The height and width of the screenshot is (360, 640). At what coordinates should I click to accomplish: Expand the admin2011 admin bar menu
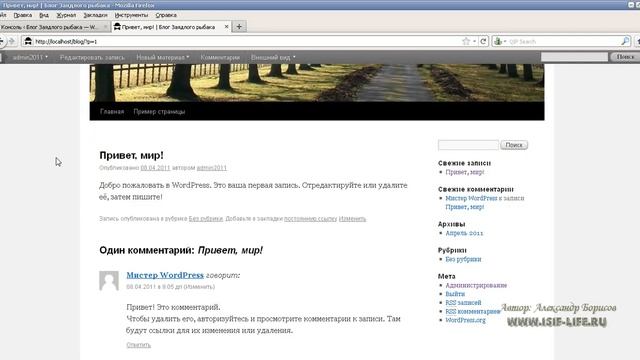(x=30, y=57)
